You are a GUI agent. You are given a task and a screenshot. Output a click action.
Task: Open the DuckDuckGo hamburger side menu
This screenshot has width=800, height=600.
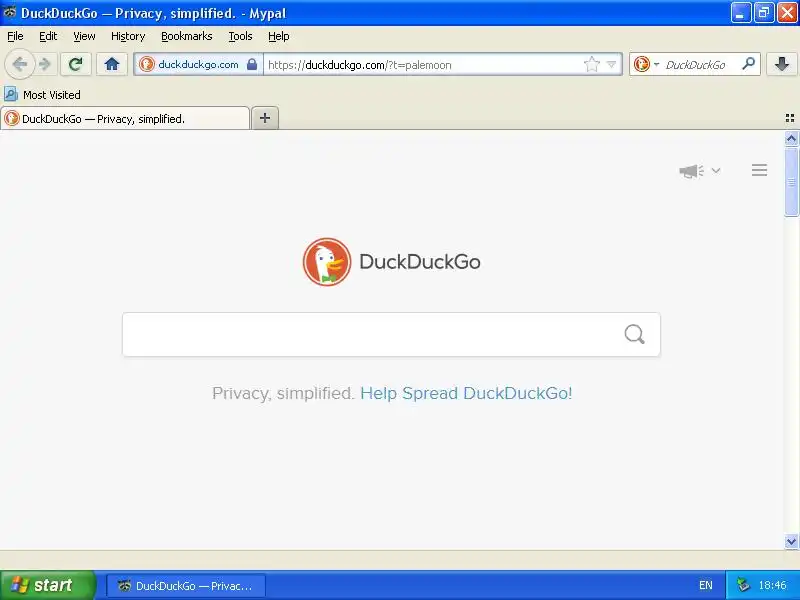(x=759, y=170)
